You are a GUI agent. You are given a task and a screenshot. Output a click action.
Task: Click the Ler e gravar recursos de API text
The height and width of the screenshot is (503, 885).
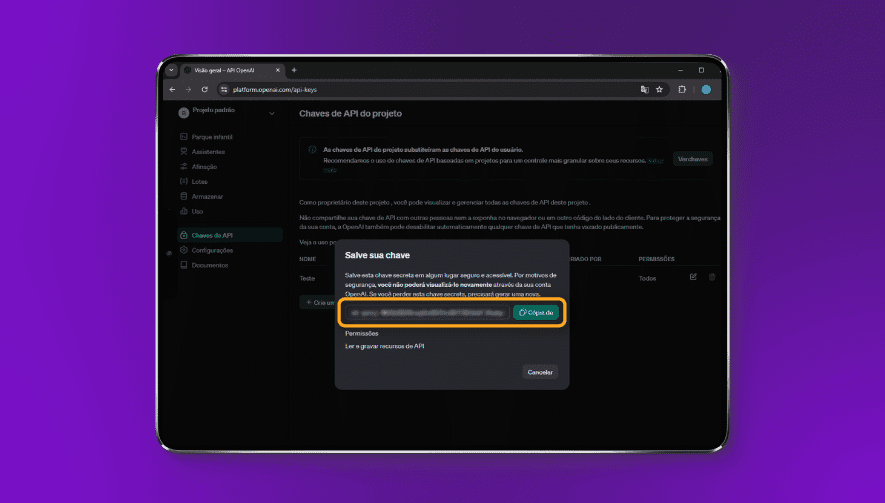point(384,346)
